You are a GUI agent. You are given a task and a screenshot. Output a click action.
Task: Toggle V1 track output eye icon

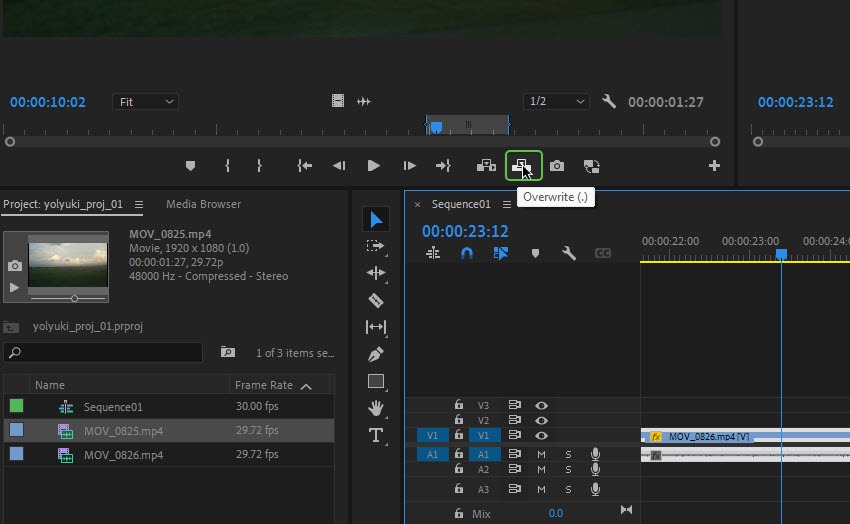click(542, 436)
